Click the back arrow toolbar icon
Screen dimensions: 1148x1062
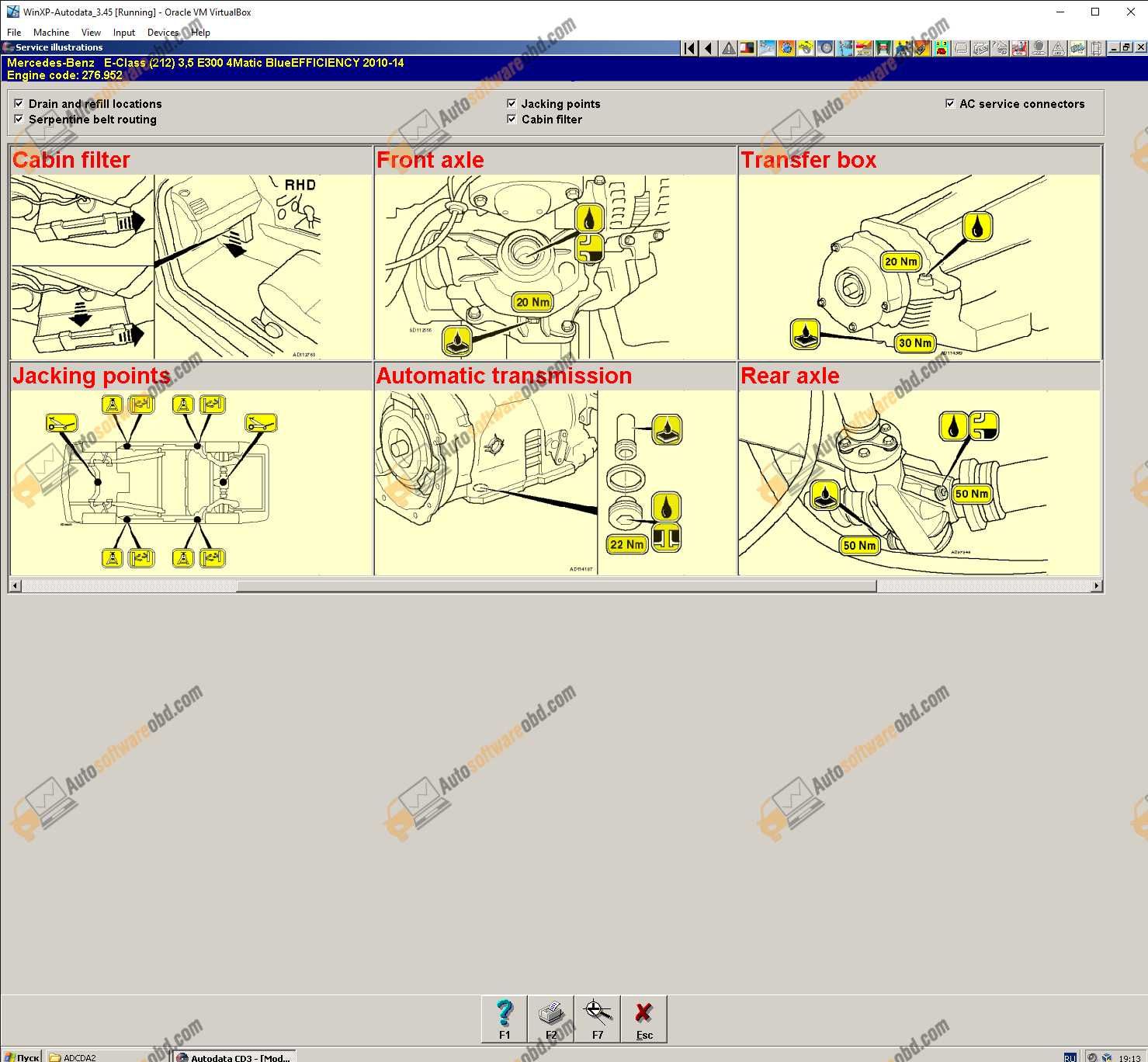pyautogui.click(x=708, y=48)
